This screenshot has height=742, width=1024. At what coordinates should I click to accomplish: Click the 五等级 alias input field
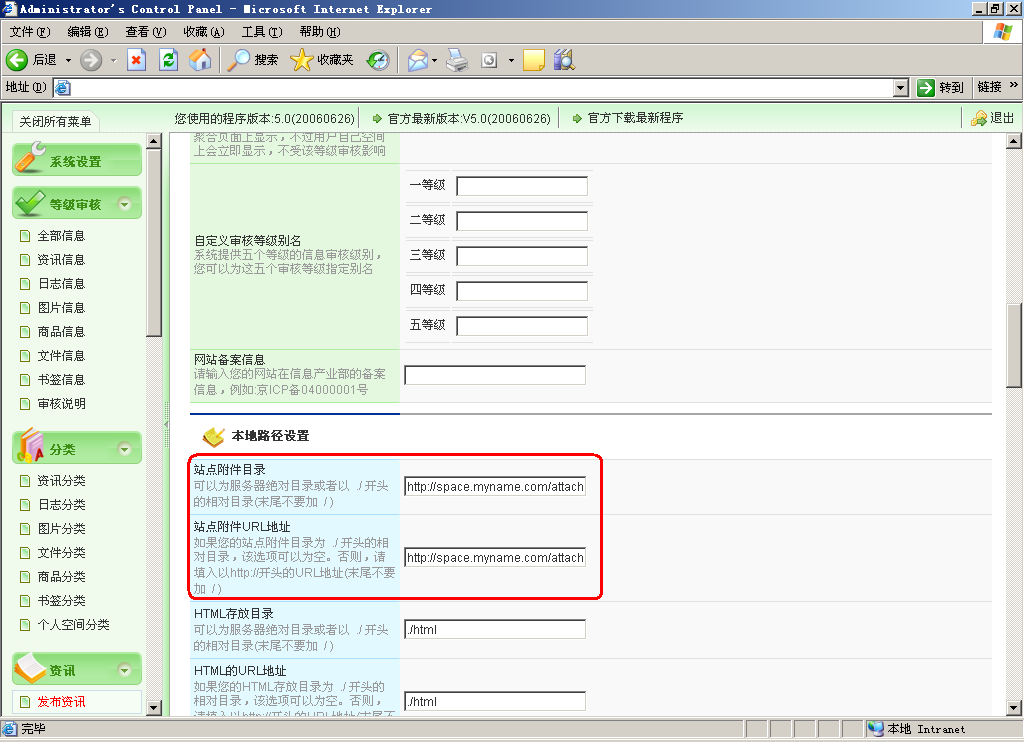(522, 326)
